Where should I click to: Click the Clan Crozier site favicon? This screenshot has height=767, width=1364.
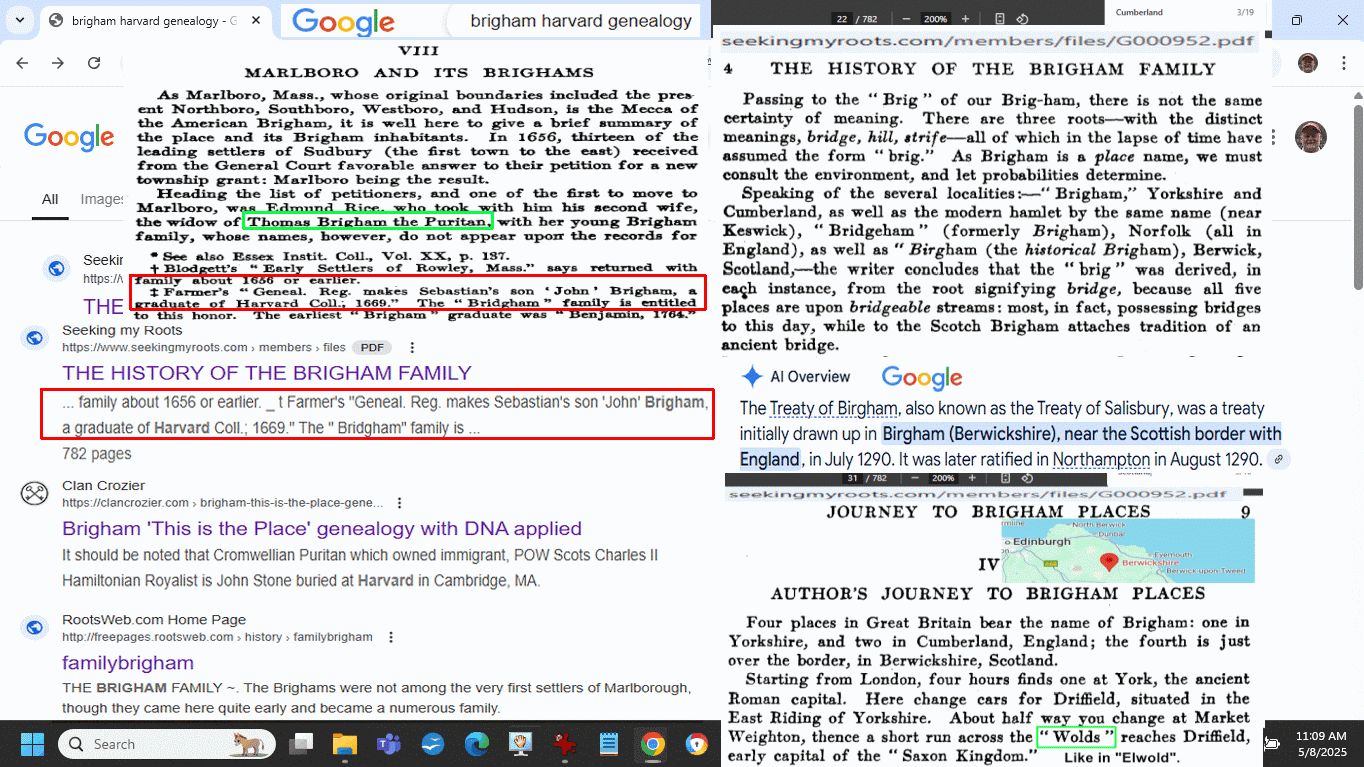[35, 494]
